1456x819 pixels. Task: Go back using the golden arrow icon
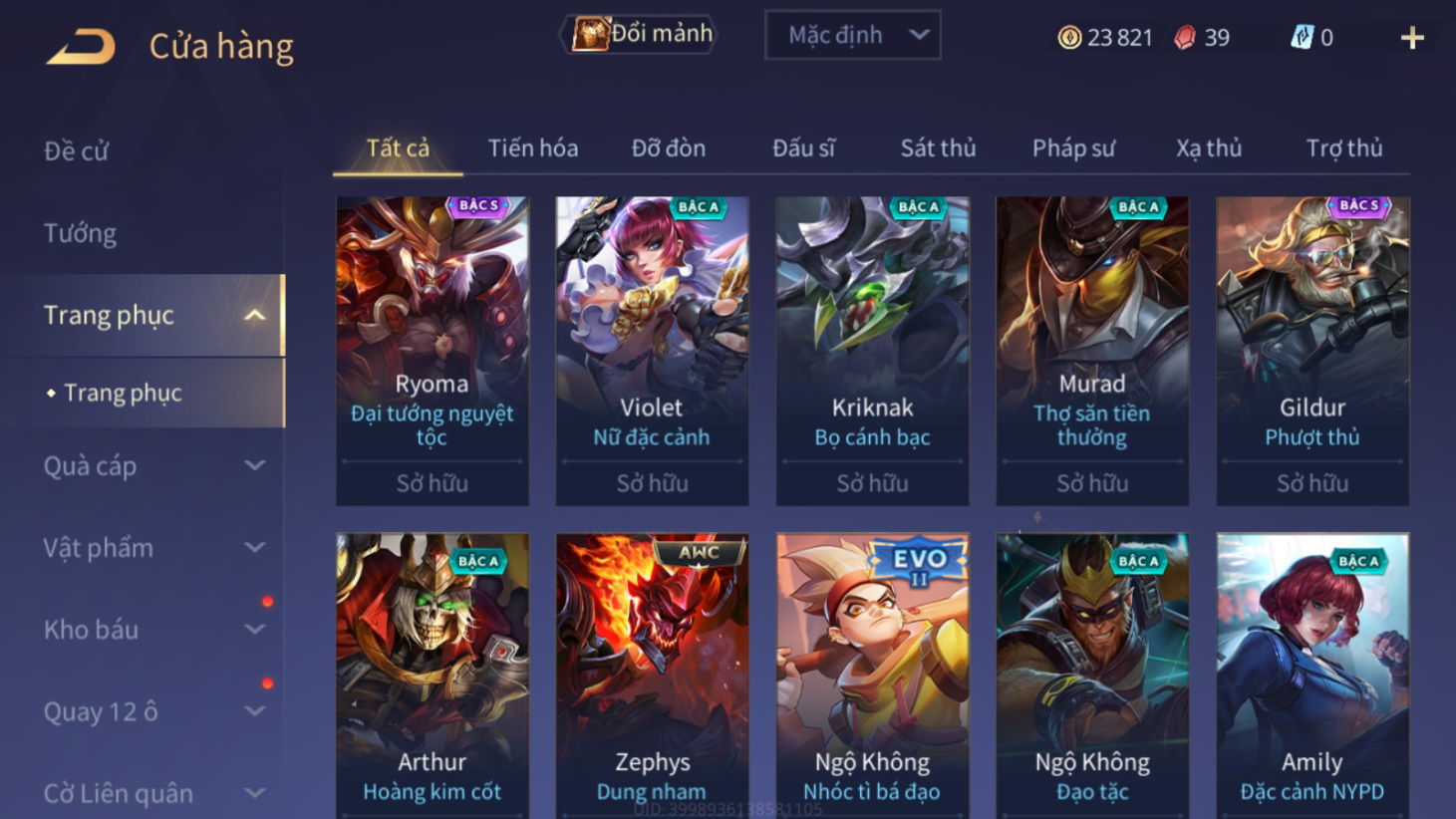coord(81,46)
